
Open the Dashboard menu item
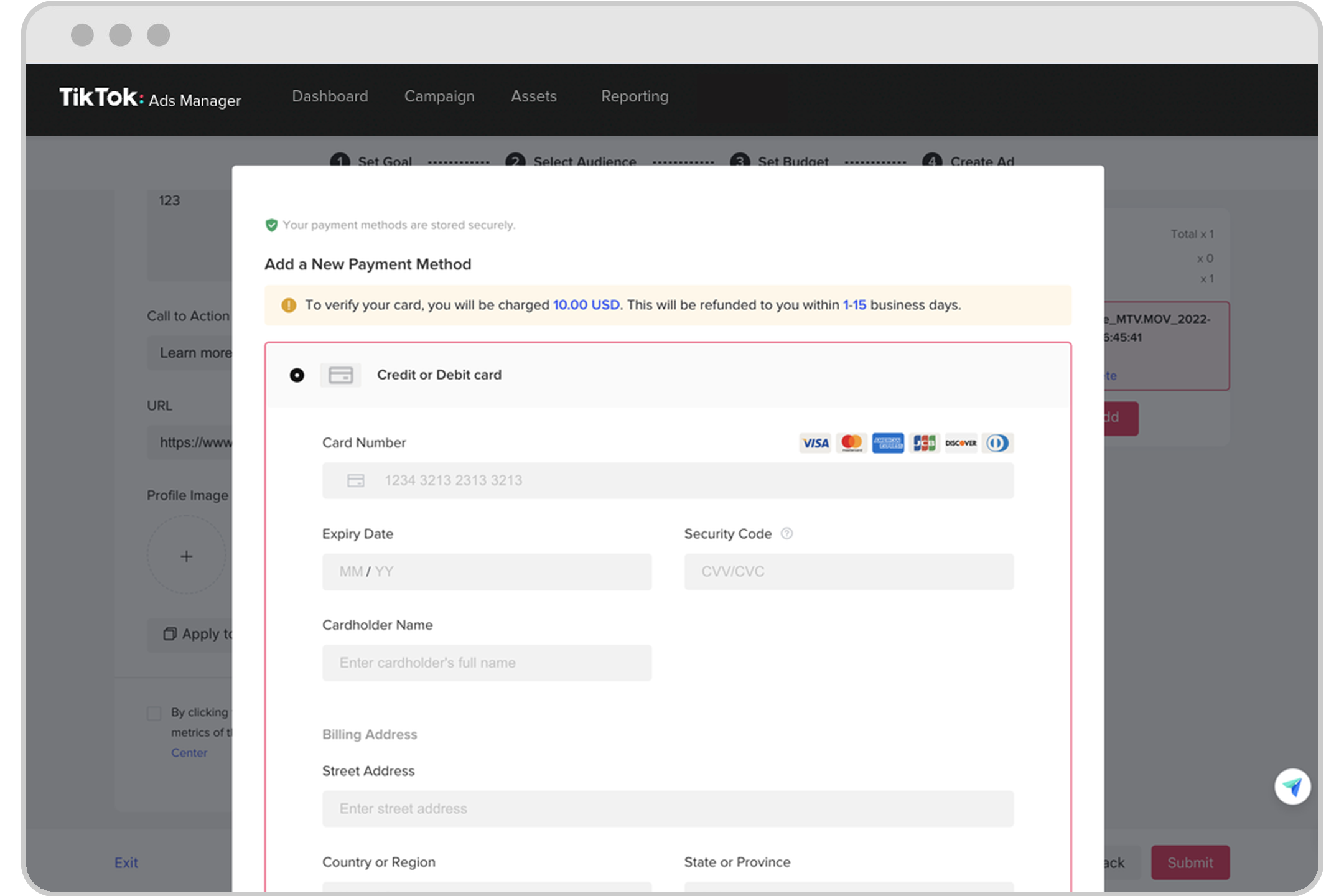pyautogui.click(x=330, y=96)
